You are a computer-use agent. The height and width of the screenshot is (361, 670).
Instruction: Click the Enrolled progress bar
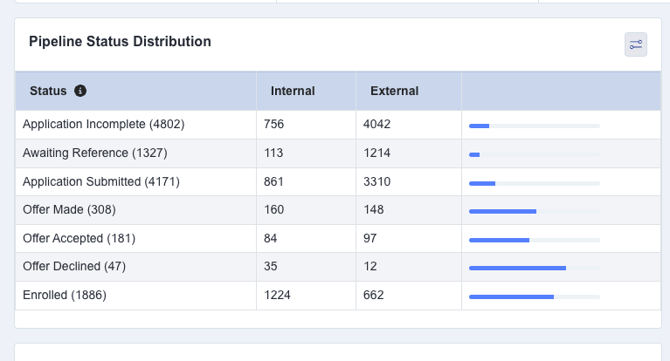click(534, 296)
